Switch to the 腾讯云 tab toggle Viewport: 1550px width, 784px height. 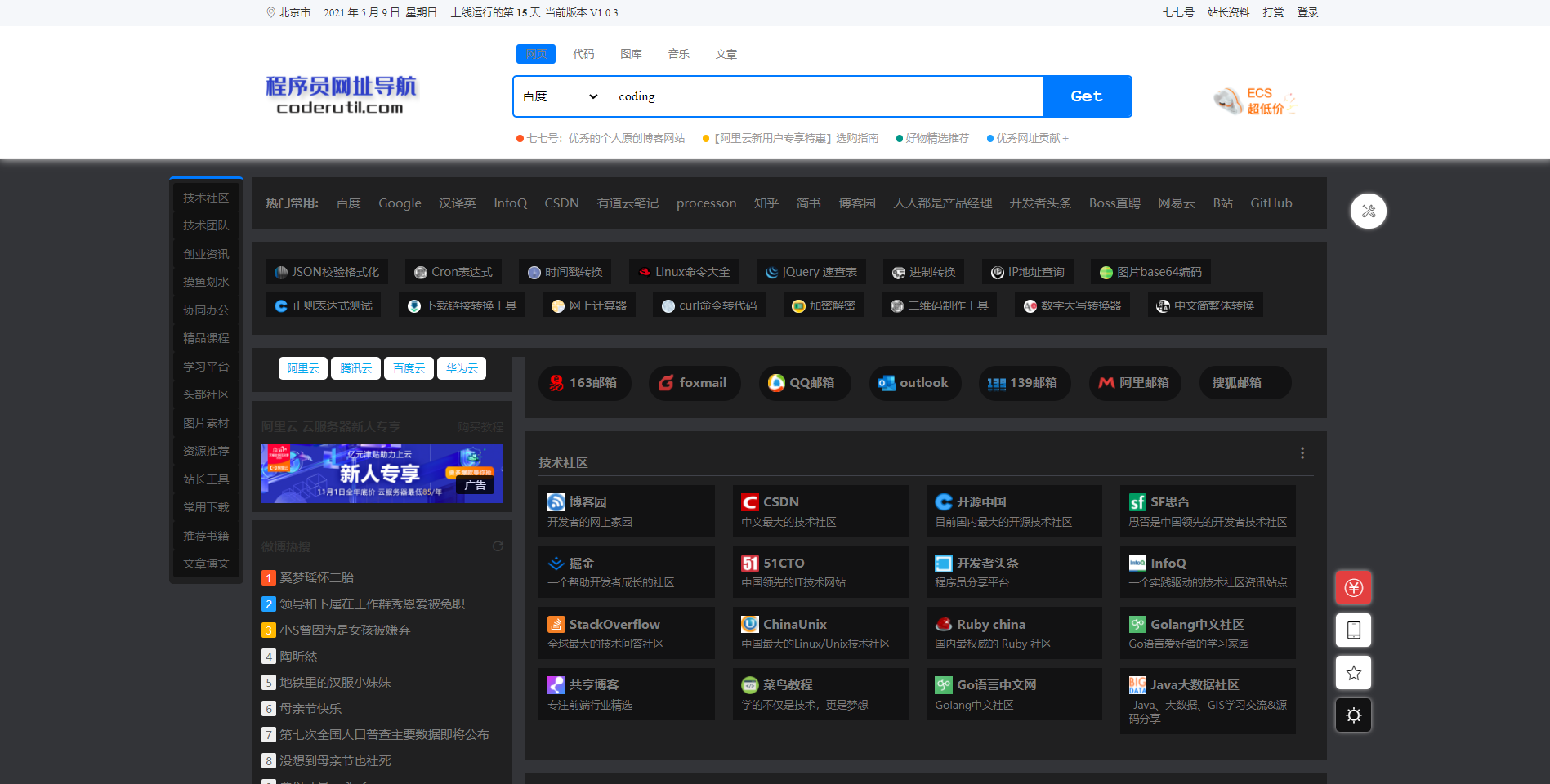[355, 367]
